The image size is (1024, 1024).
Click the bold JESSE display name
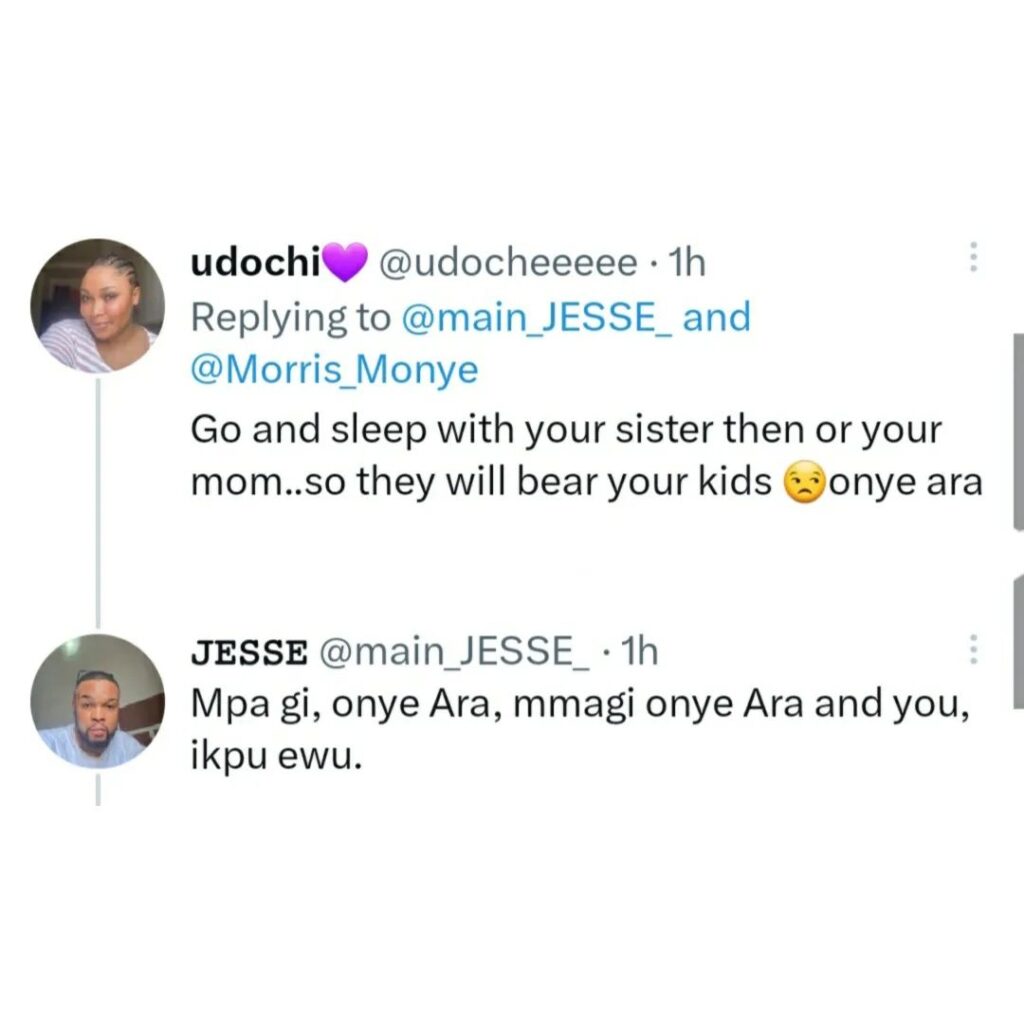(x=249, y=653)
